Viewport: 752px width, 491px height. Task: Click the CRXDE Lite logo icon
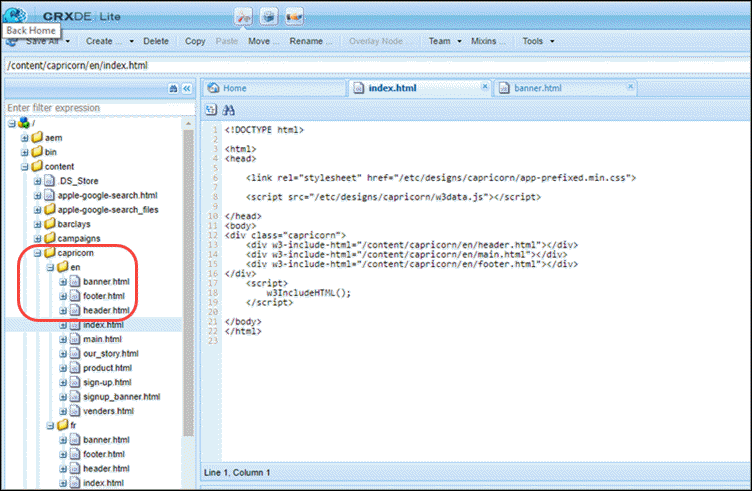pyautogui.click(x=15, y=14)
